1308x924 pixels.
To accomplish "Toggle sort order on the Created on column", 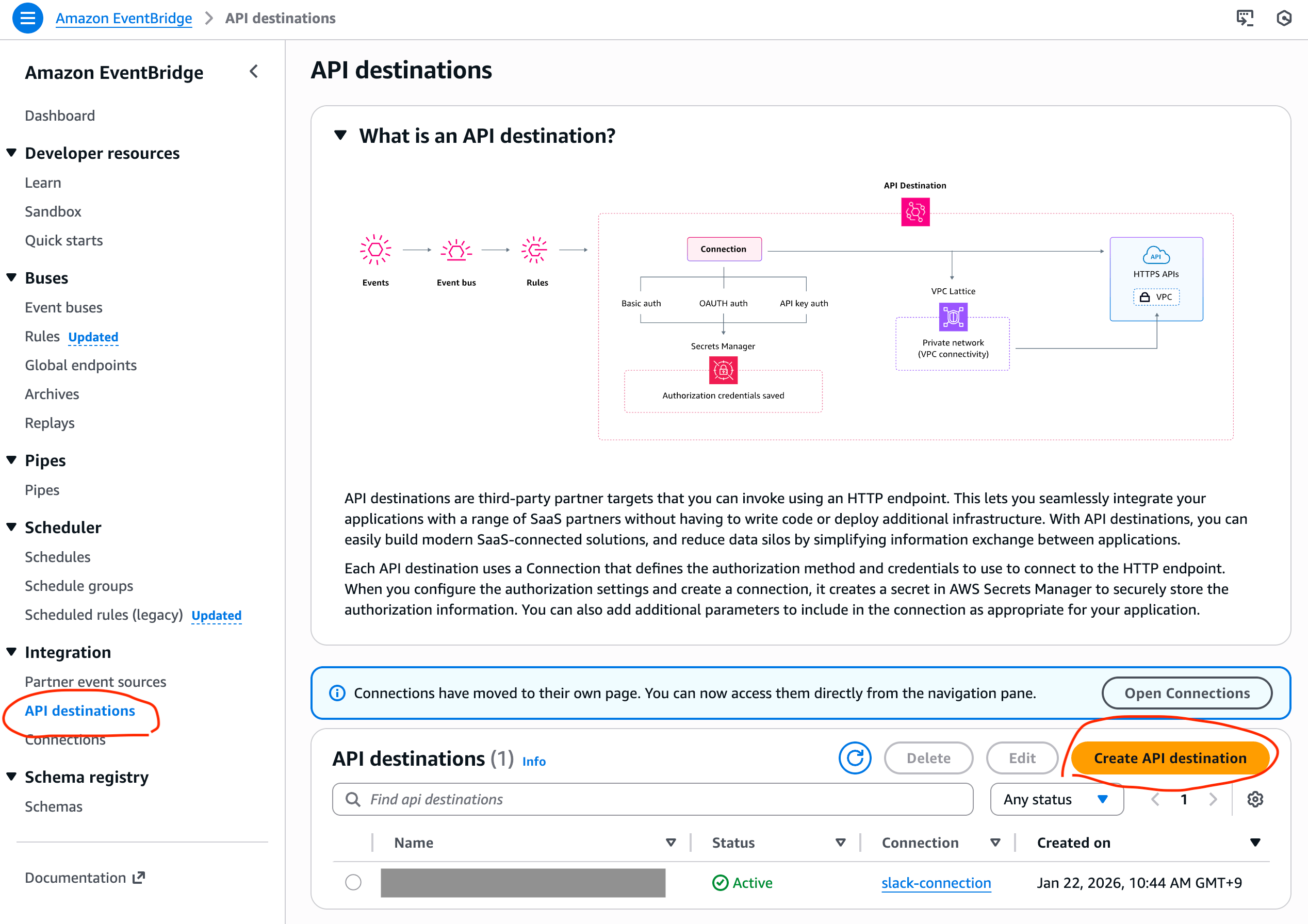I will click(1255, 843).
